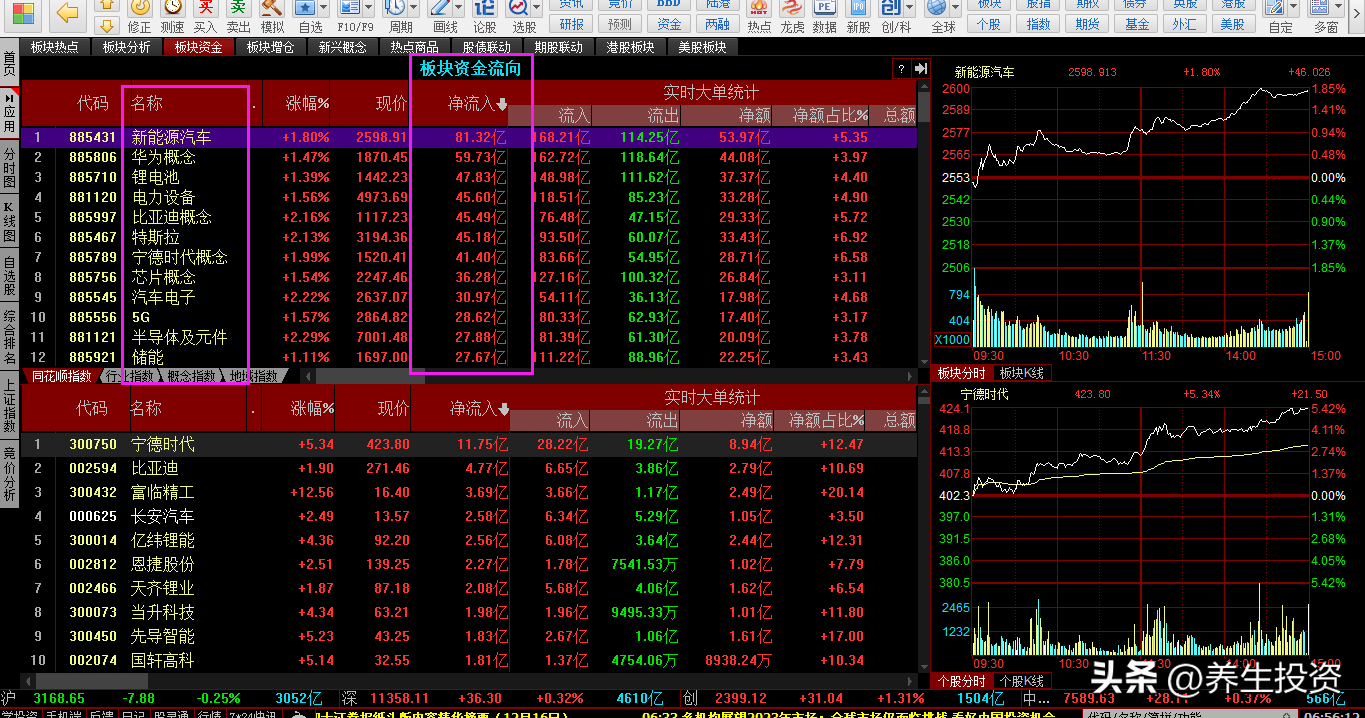Select the 概念指数 index tab
This screenshot has height=718, width=1365.
point(192,377)
